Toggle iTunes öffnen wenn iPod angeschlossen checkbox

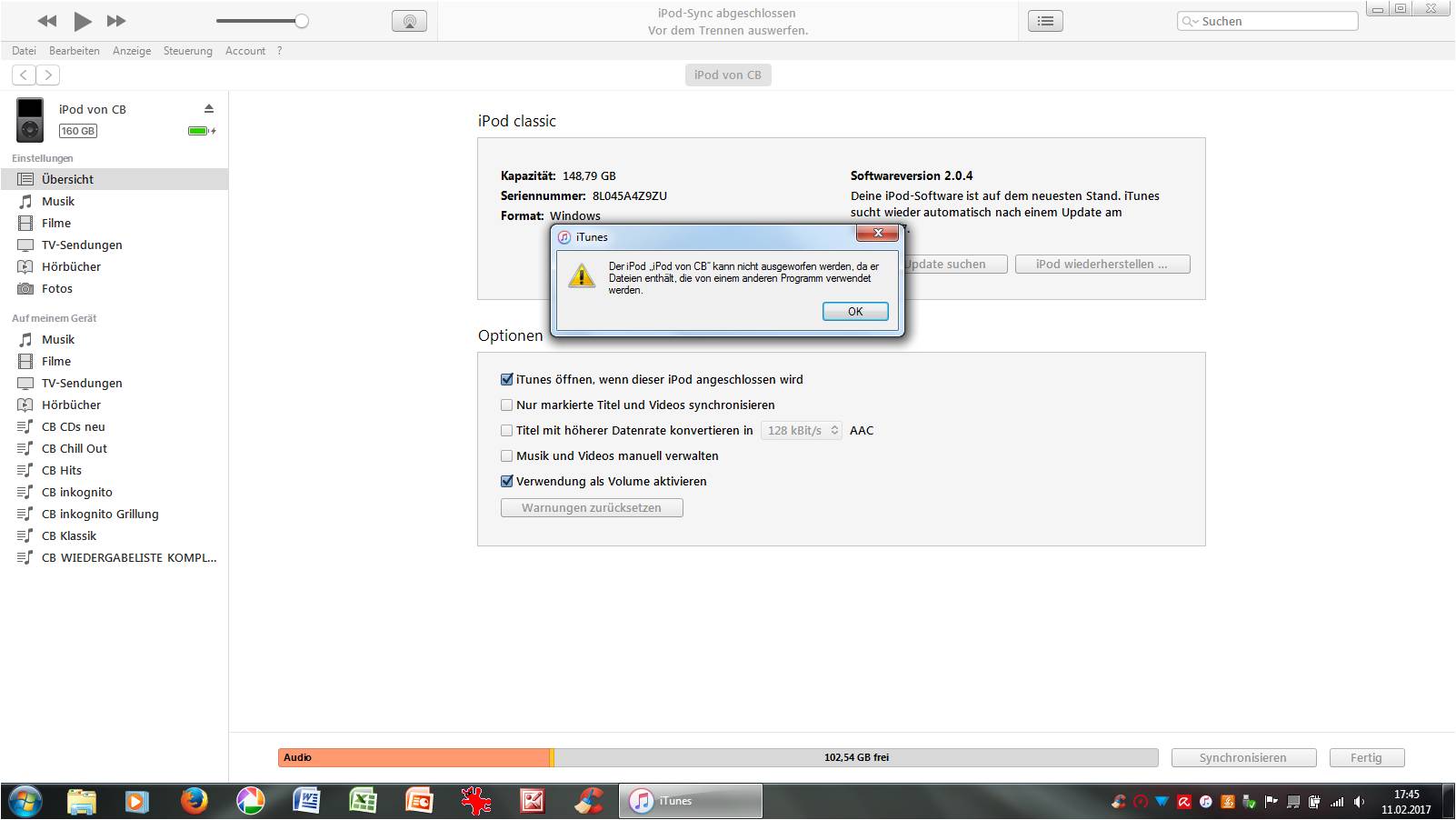(507, 379)
